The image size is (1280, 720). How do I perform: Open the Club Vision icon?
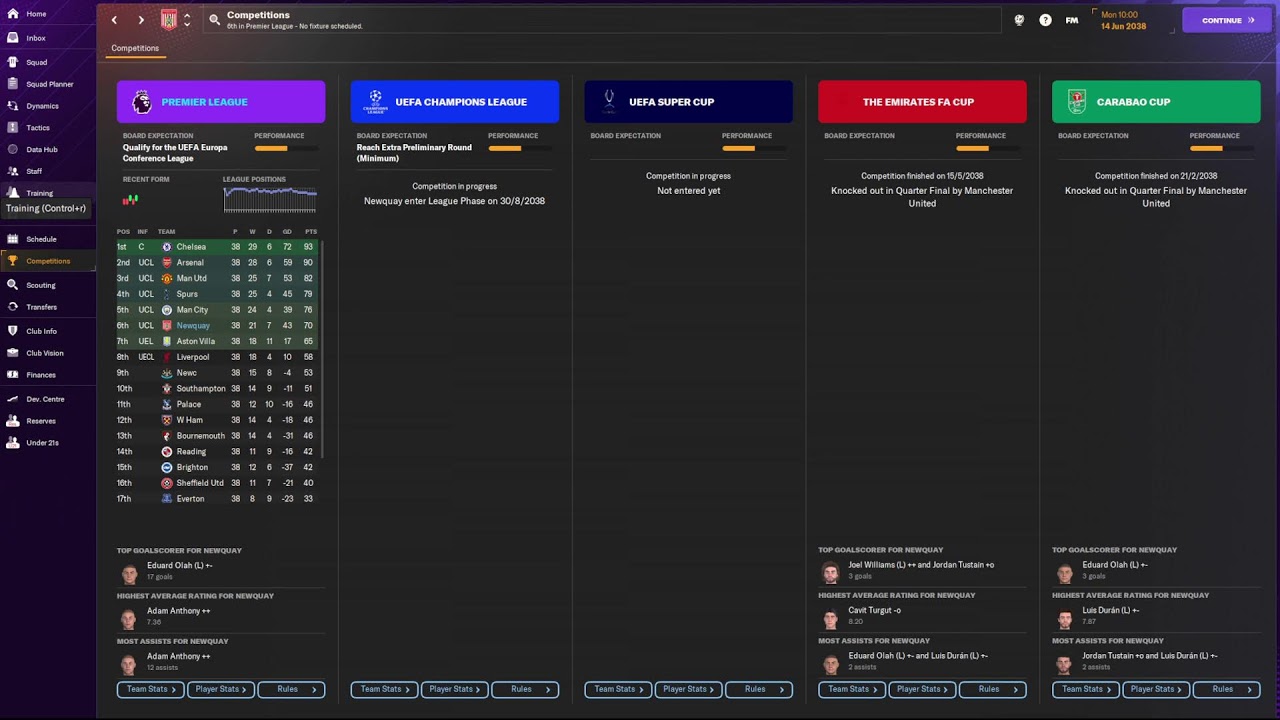point(13,353)
